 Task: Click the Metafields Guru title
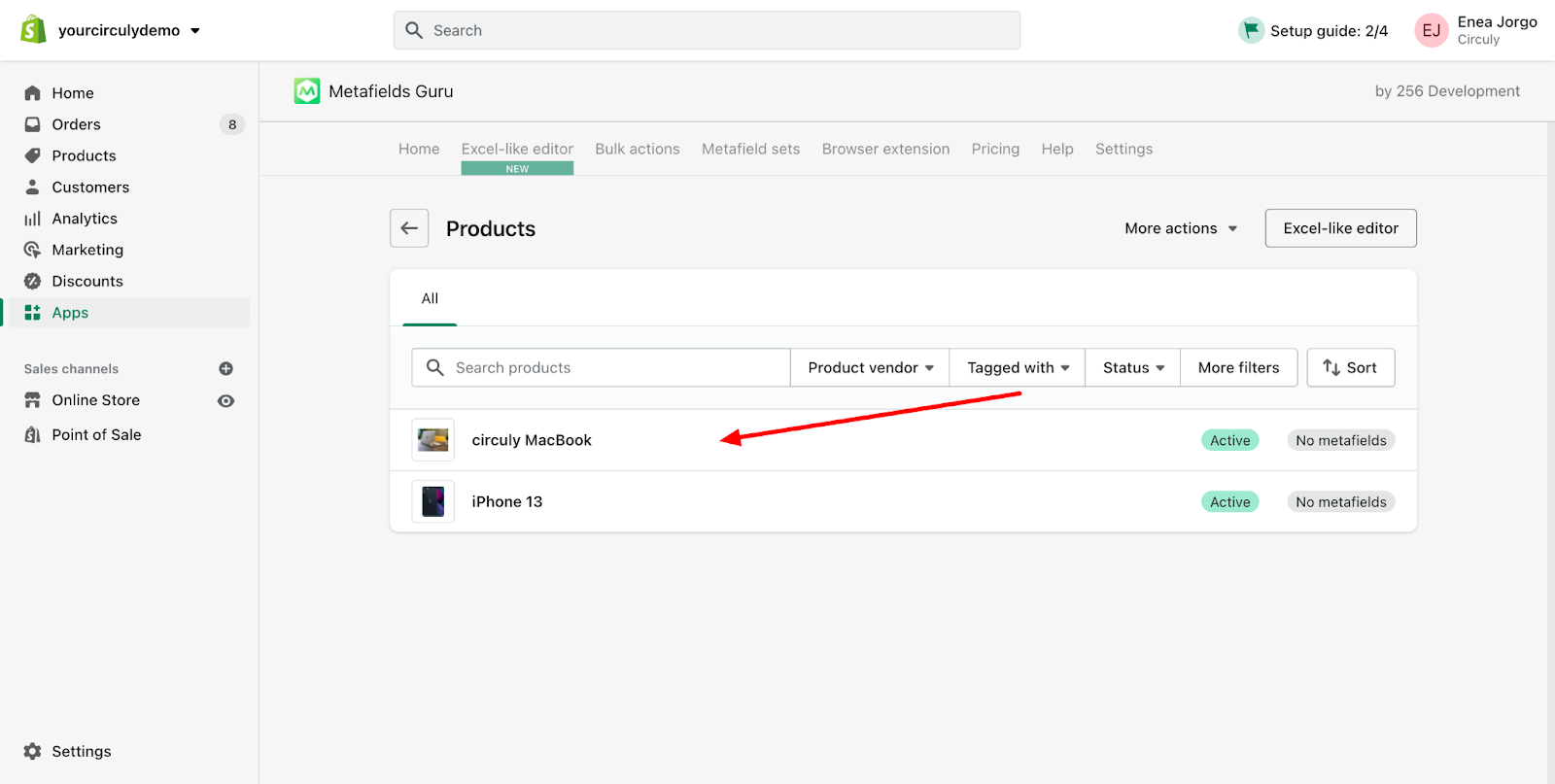tap(391, 91)
